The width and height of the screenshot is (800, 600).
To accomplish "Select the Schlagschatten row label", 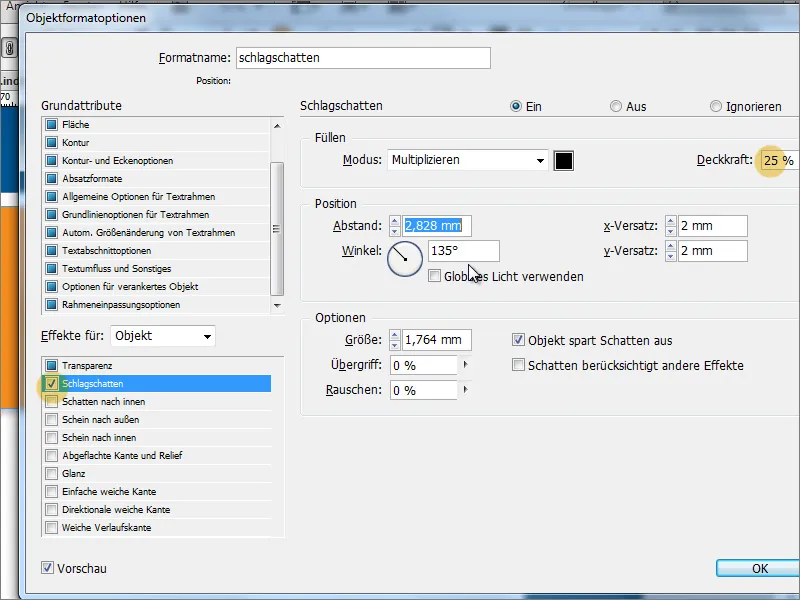I will click(93, 384).
